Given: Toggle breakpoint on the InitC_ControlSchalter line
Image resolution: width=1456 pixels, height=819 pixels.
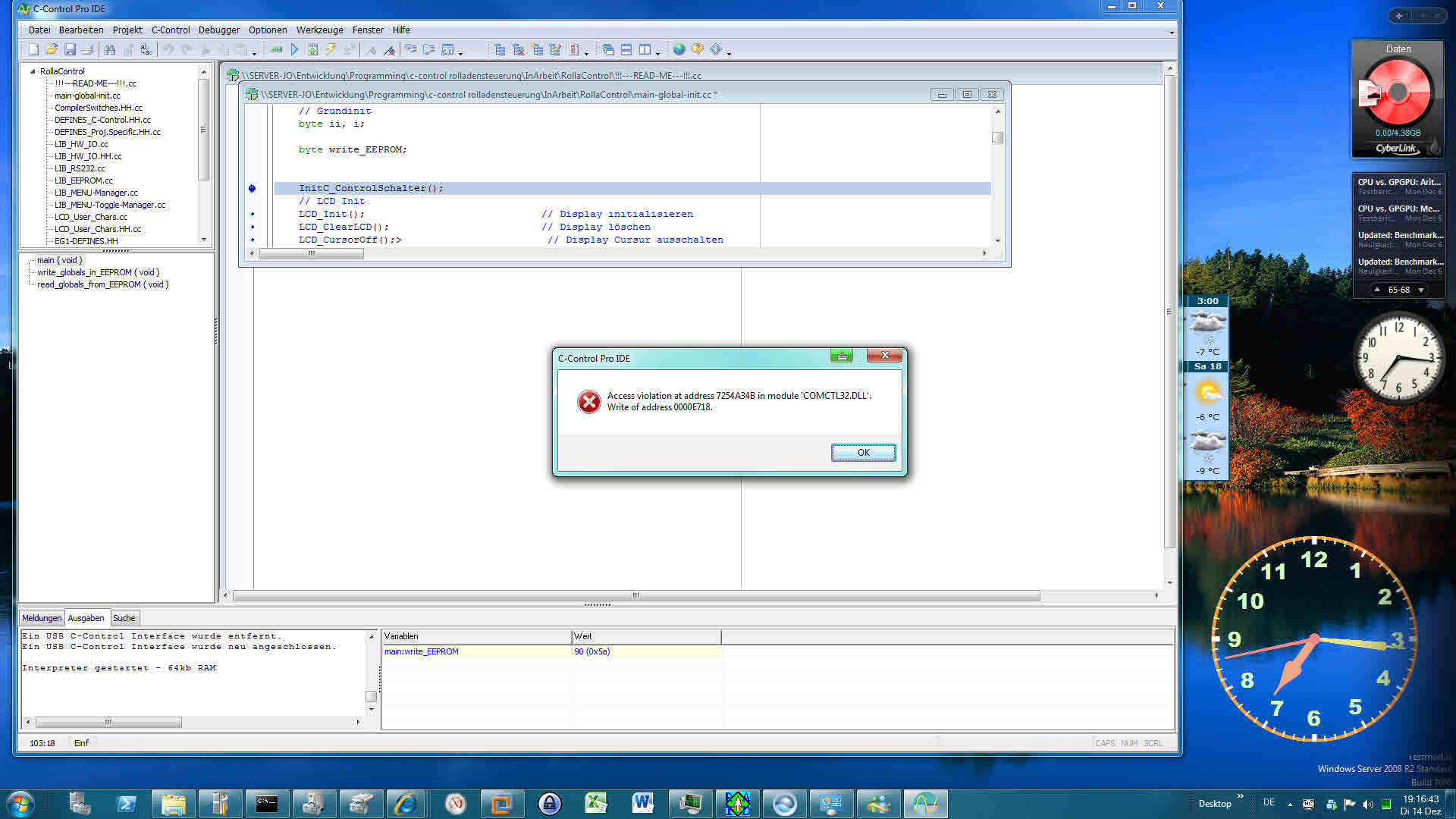Looking at the screenshot, I should 253,189.
